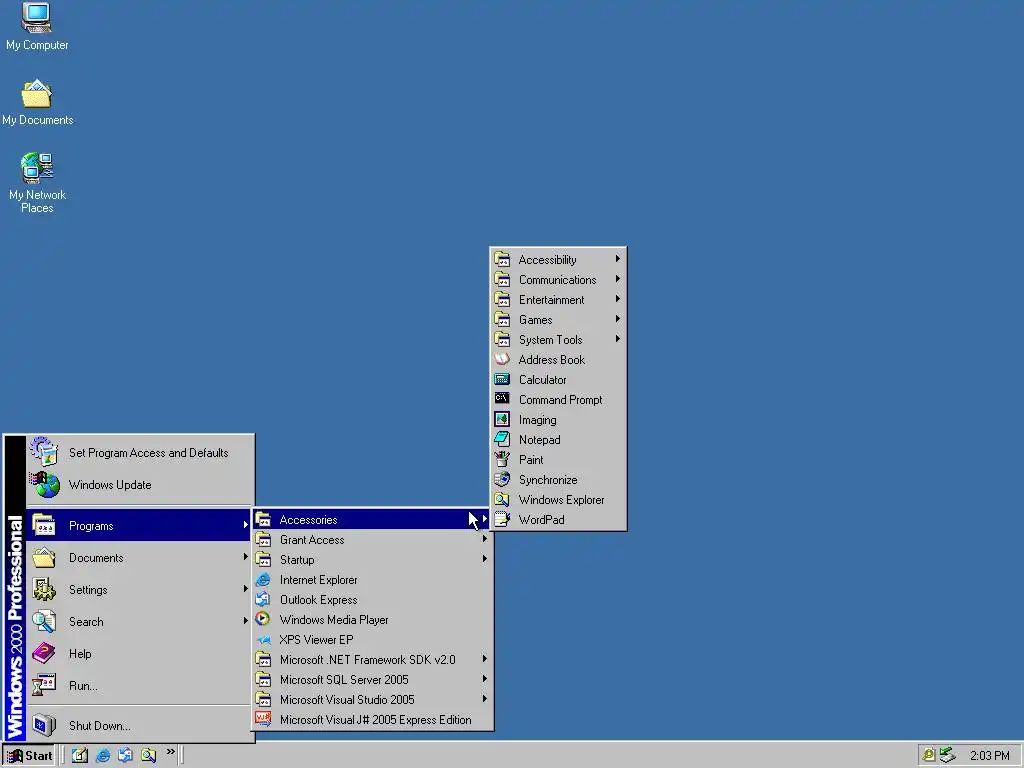The height and width of the screenshot is (768, 1024).
Task: Click the Windows Update globe icon
Action: point(44,485)
